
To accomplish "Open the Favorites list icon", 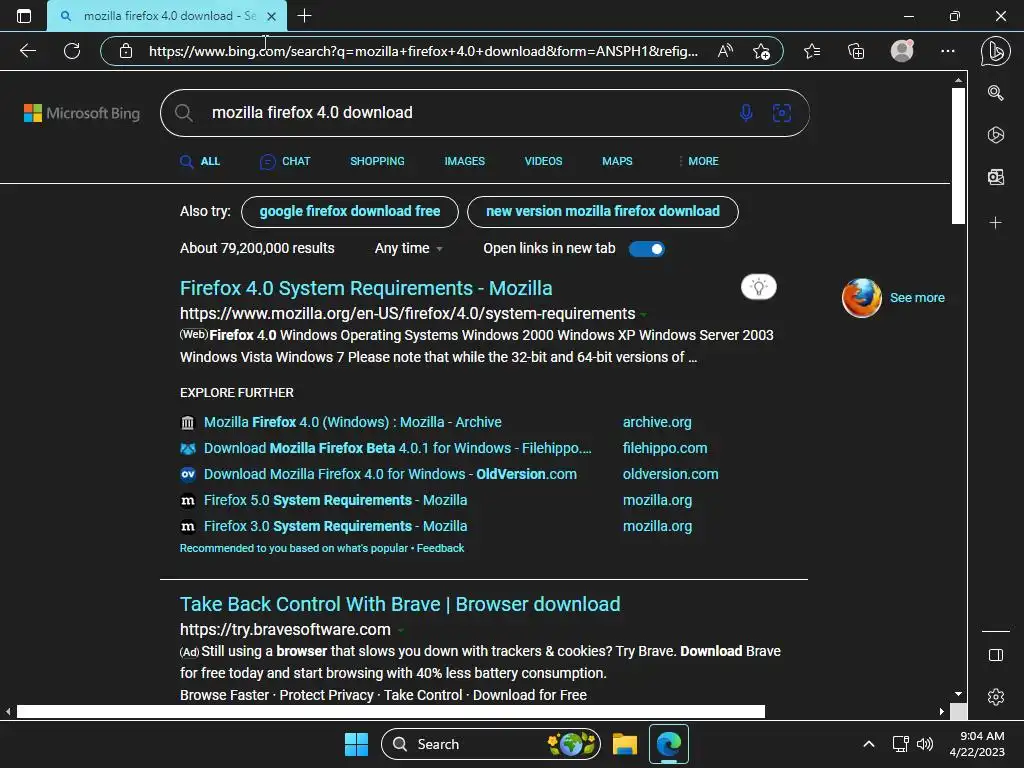I will [x=812, y=51].
